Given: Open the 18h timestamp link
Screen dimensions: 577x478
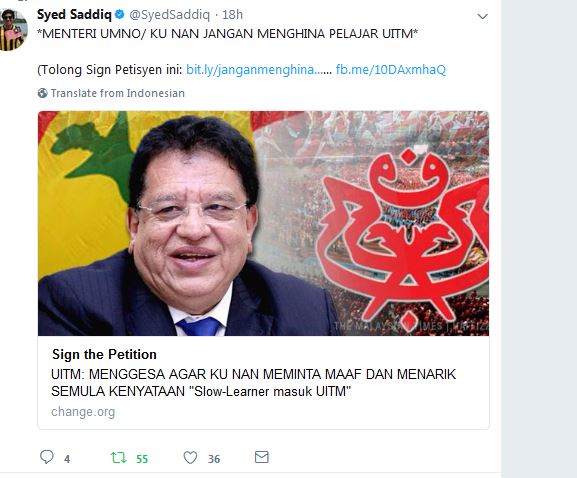Looking at the screenshot, I should tap(233, 15).
